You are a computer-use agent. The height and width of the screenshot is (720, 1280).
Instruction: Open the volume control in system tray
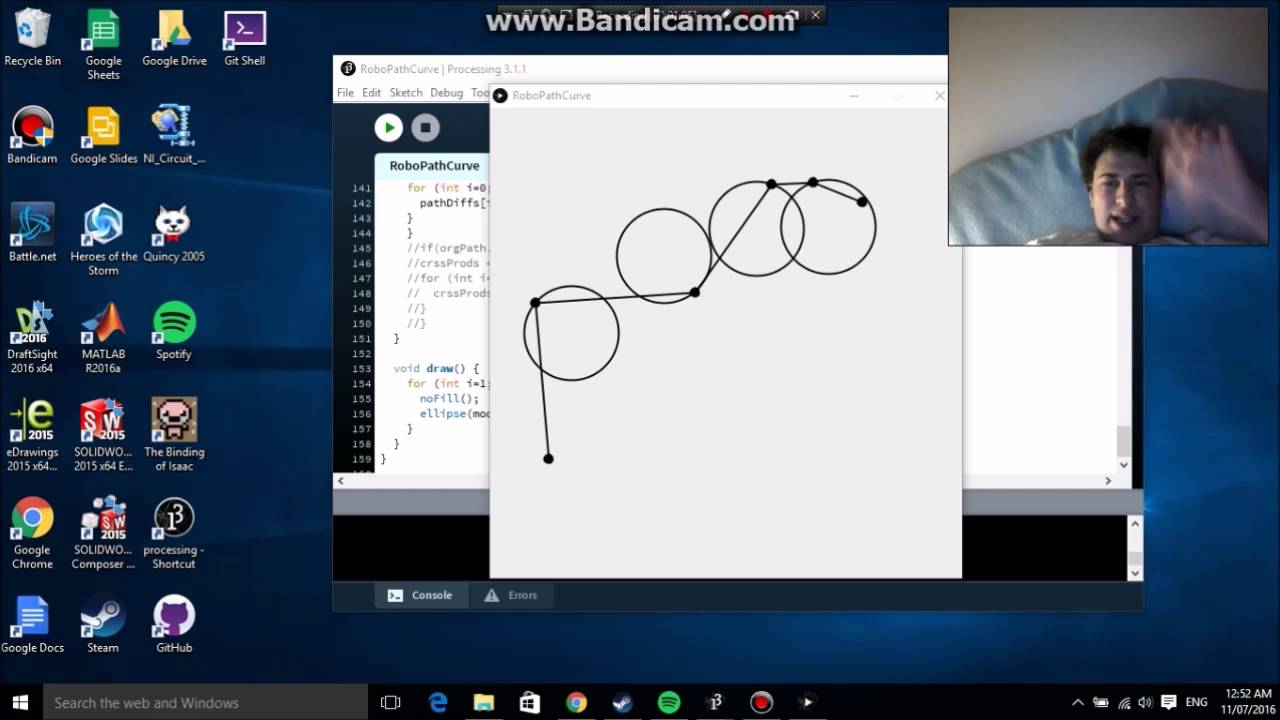pos(1145,702)
